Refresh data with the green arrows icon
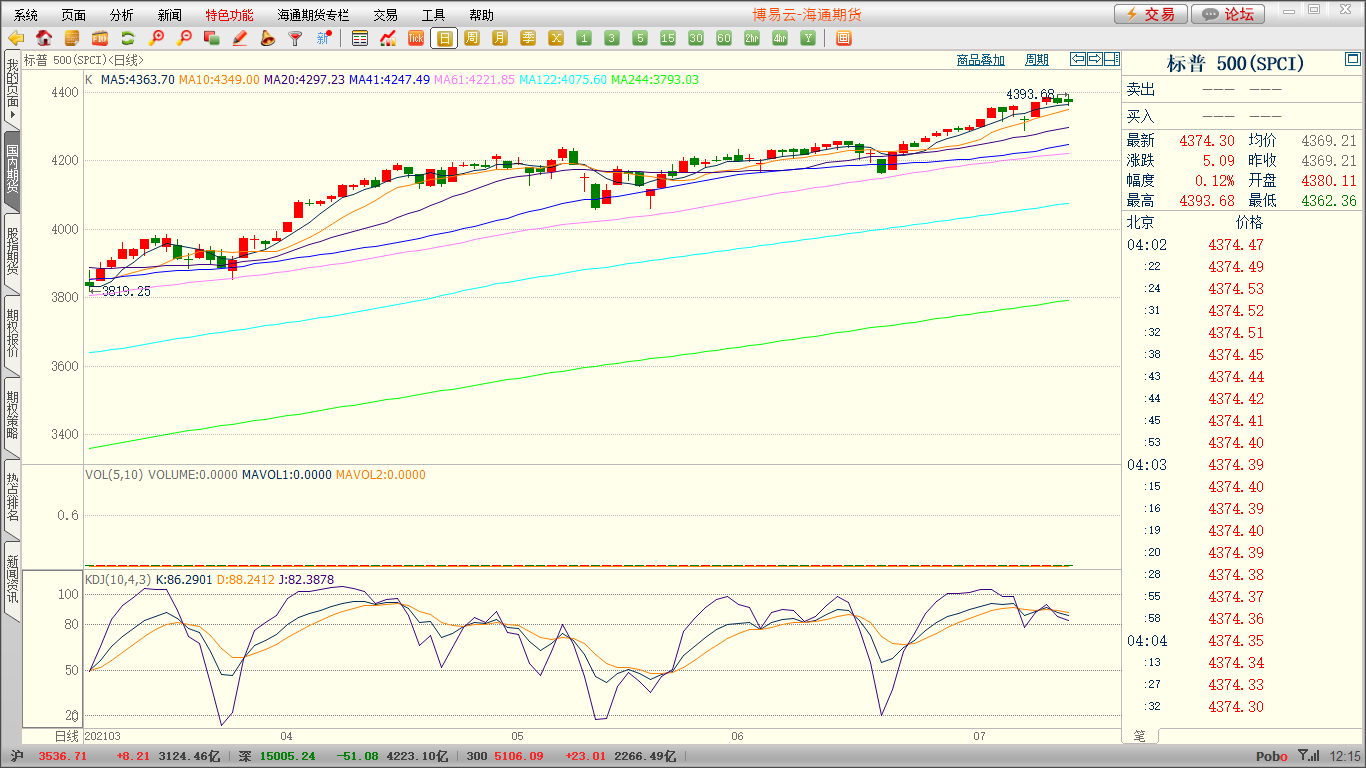Screen dimensions: 1366x768 128,38
